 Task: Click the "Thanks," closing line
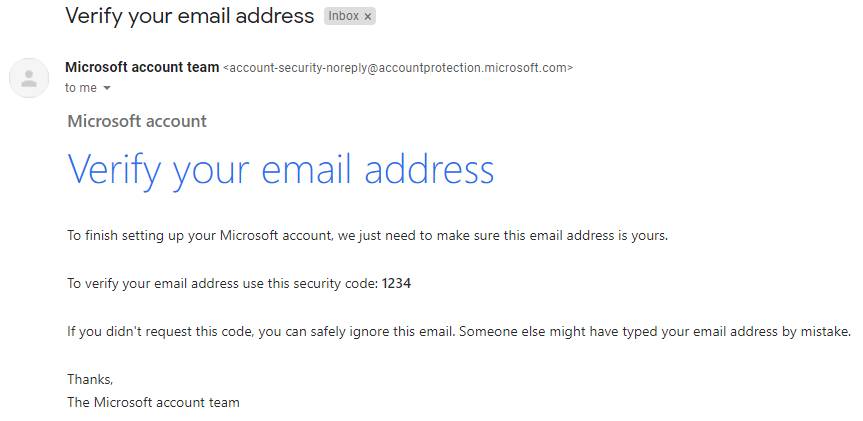click(90, 379)
